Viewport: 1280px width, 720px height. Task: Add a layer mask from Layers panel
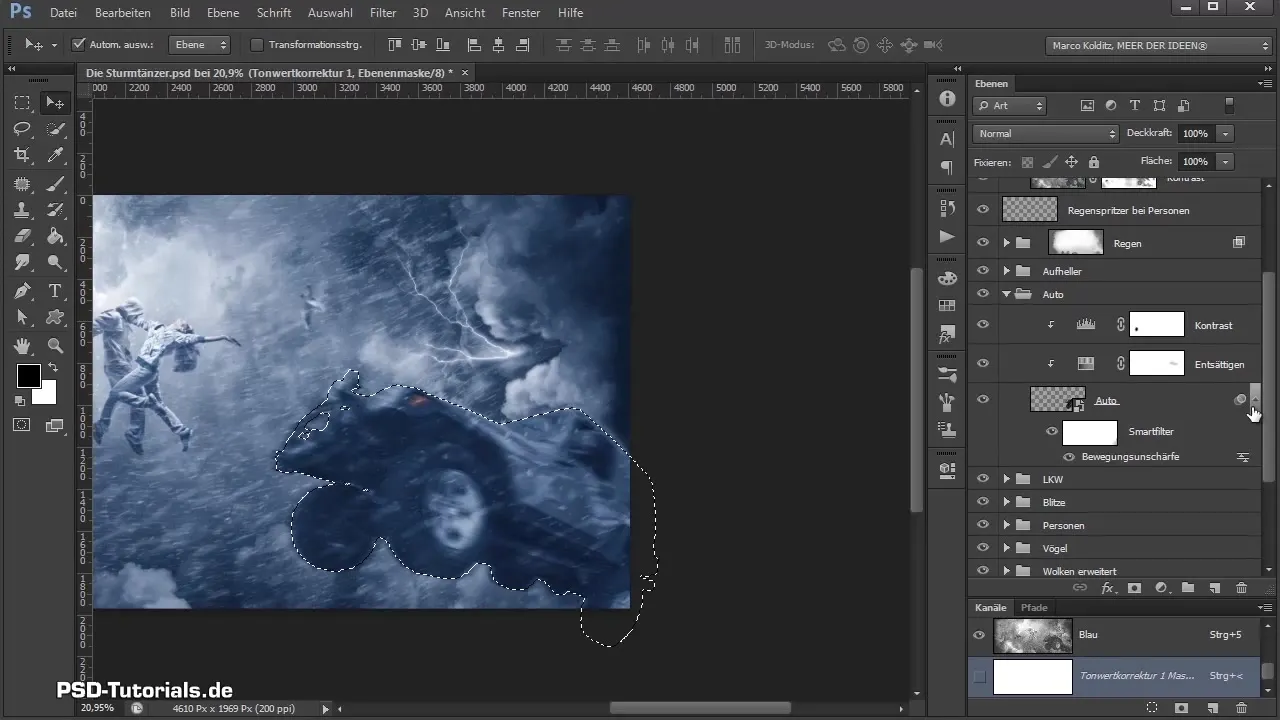[x=1135, y=589]
